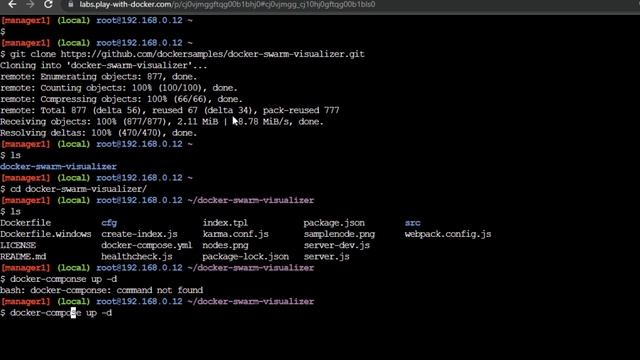
Task: Click the src directory name
Action: point(412,223)
